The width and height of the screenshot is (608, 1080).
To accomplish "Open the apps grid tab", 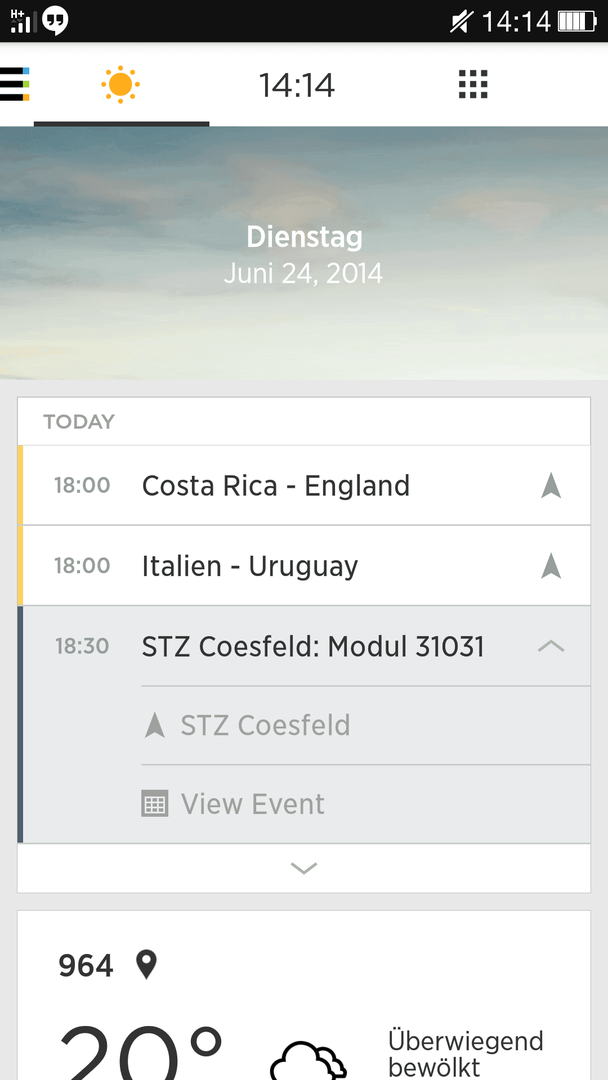I will 473,85.
